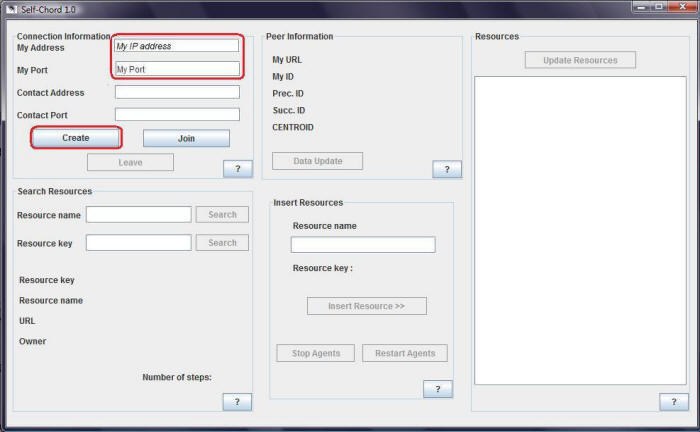Click the Search button beside Resource key
Viewport: 700px width, 432px height.
(222, 242)
